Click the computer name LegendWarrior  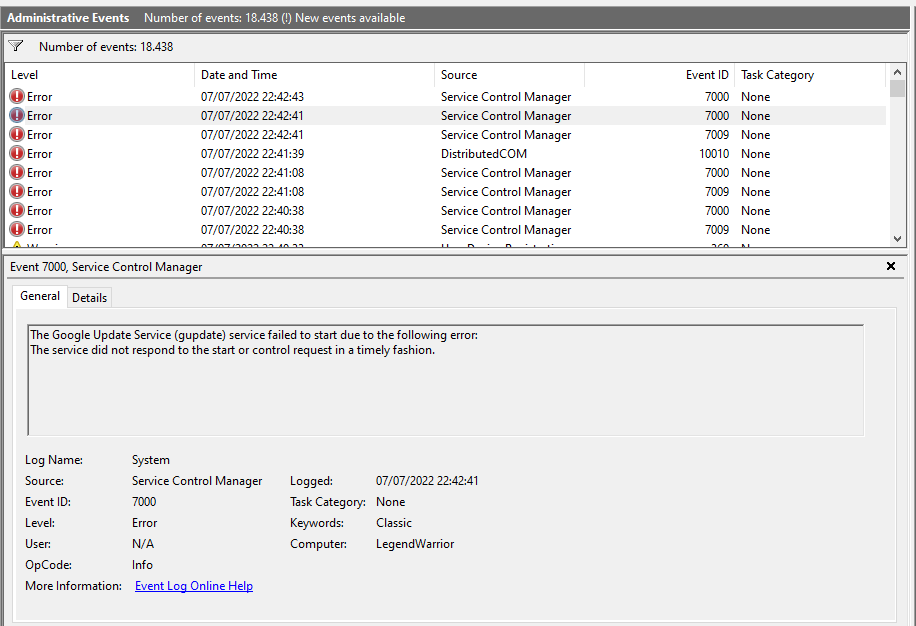[x=415, y=544]
